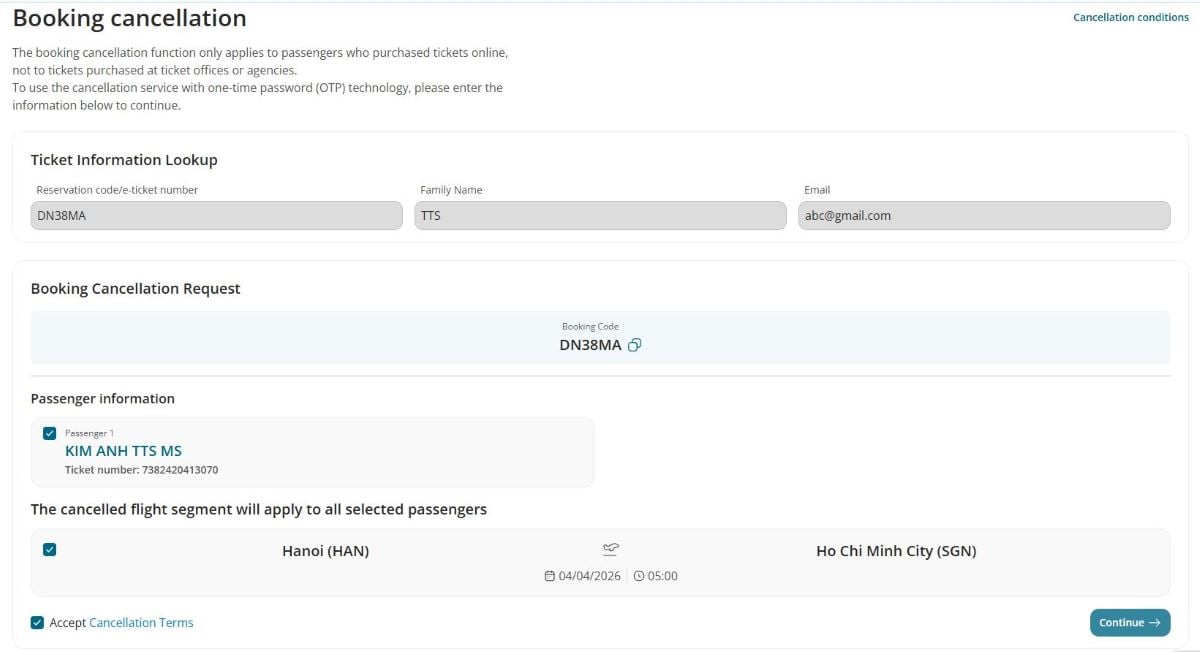1200x652 pixels.
Task: Click the Email field
Action: click(984, 215)
